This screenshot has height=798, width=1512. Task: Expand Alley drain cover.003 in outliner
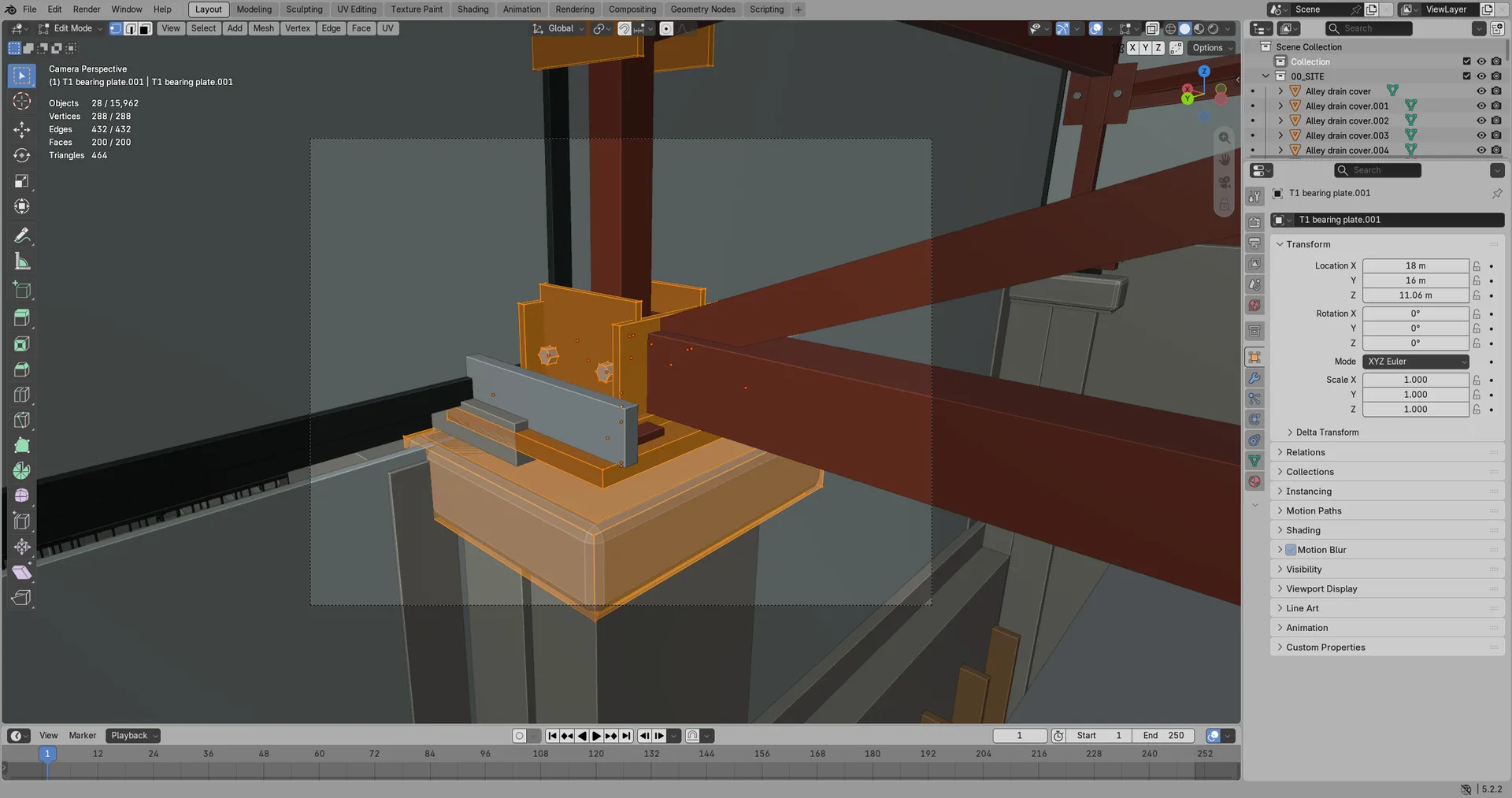pyautogui.click(x=1280, y=135)
